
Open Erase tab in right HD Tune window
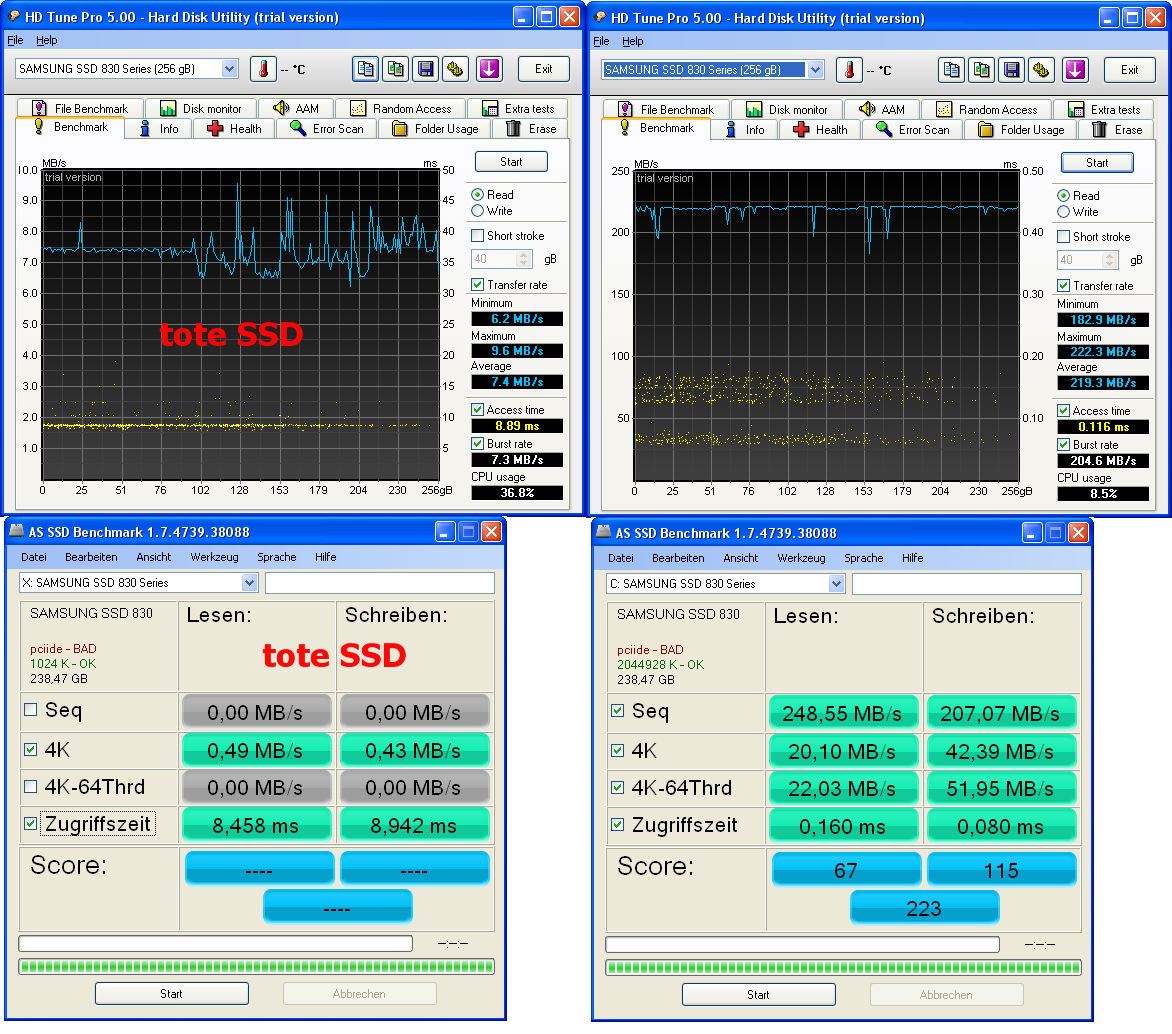[1117, 129]
